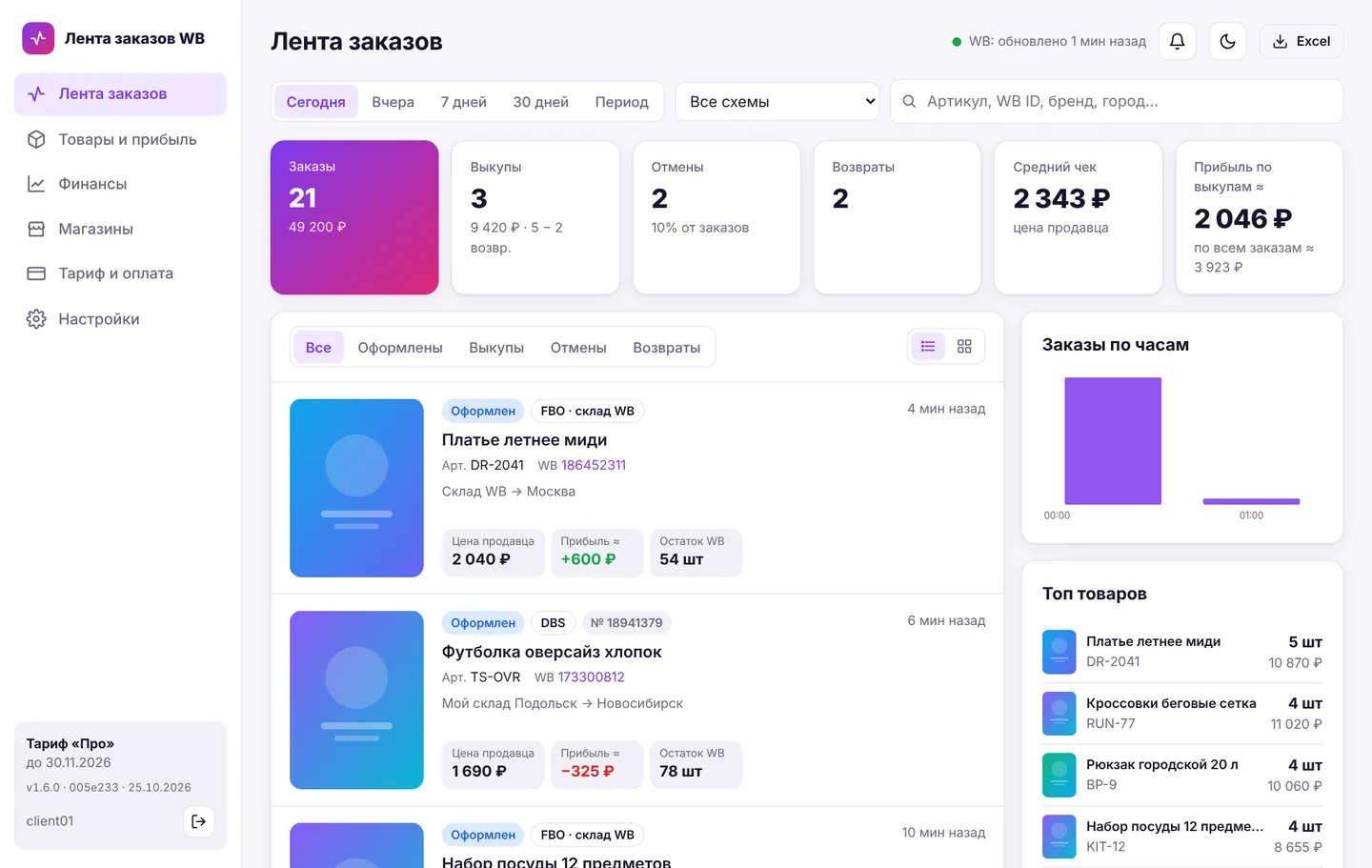This screenshot has width=1372, height=868.
Task: Switch to grid view
Action: pos(964,347)
